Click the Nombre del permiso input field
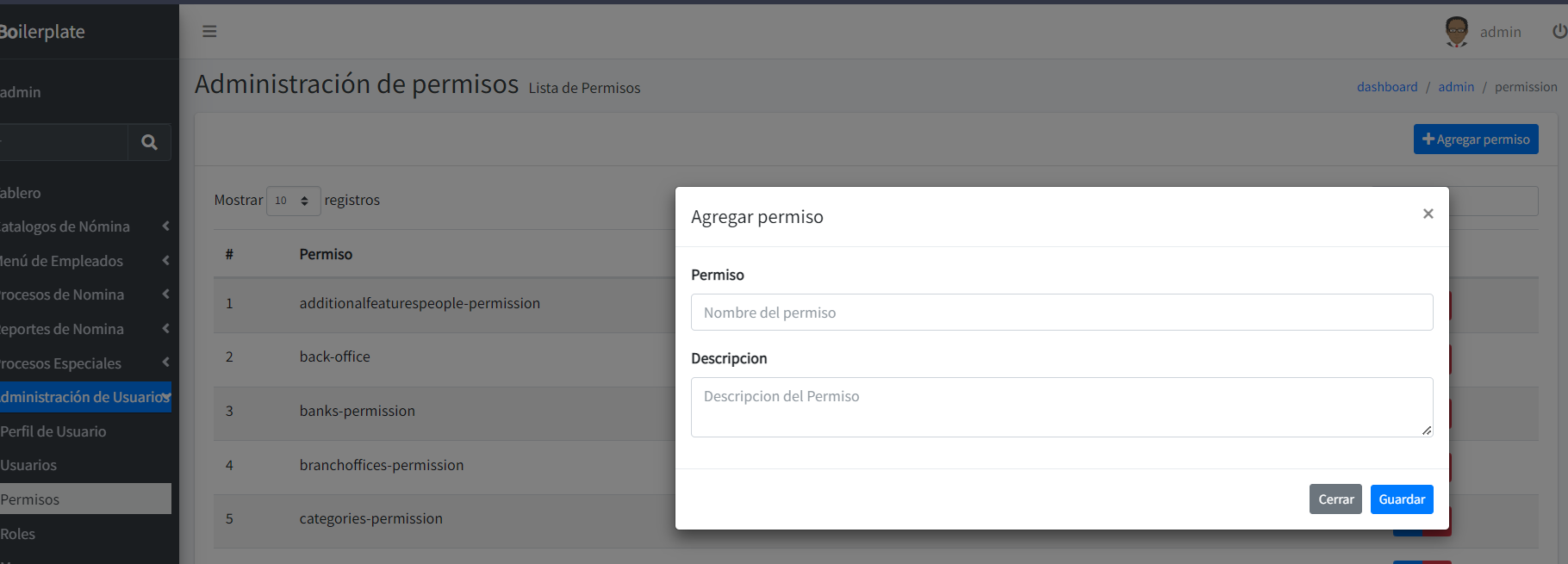The image size is (1568, 564). pyautogui.click(x=1061, y=313)
